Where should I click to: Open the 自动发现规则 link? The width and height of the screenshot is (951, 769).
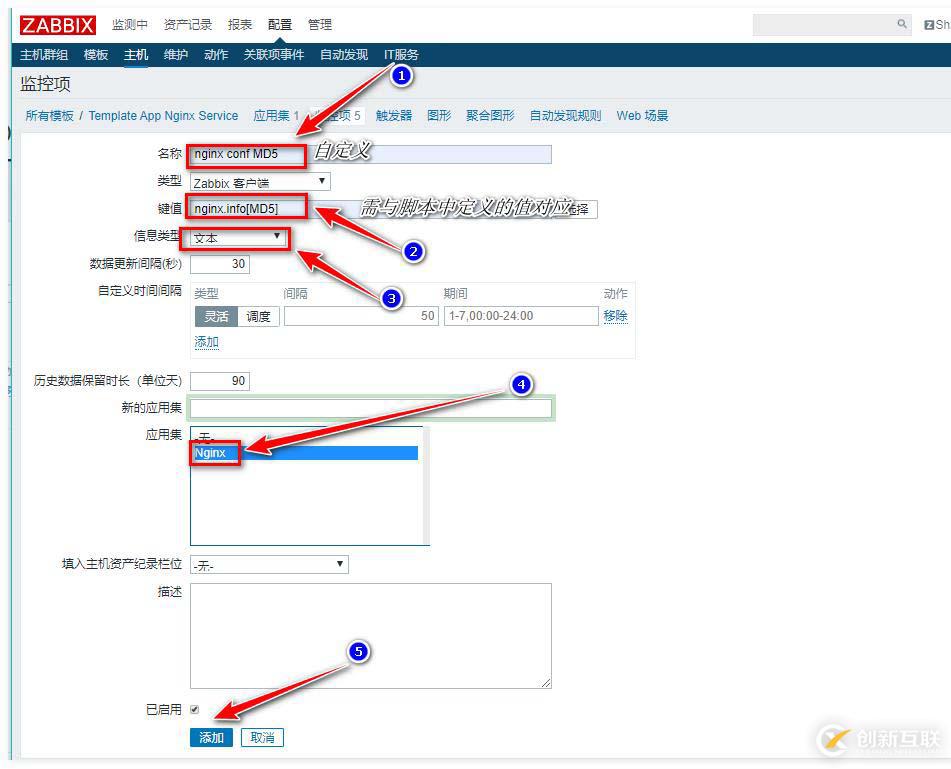pos(565,116)
